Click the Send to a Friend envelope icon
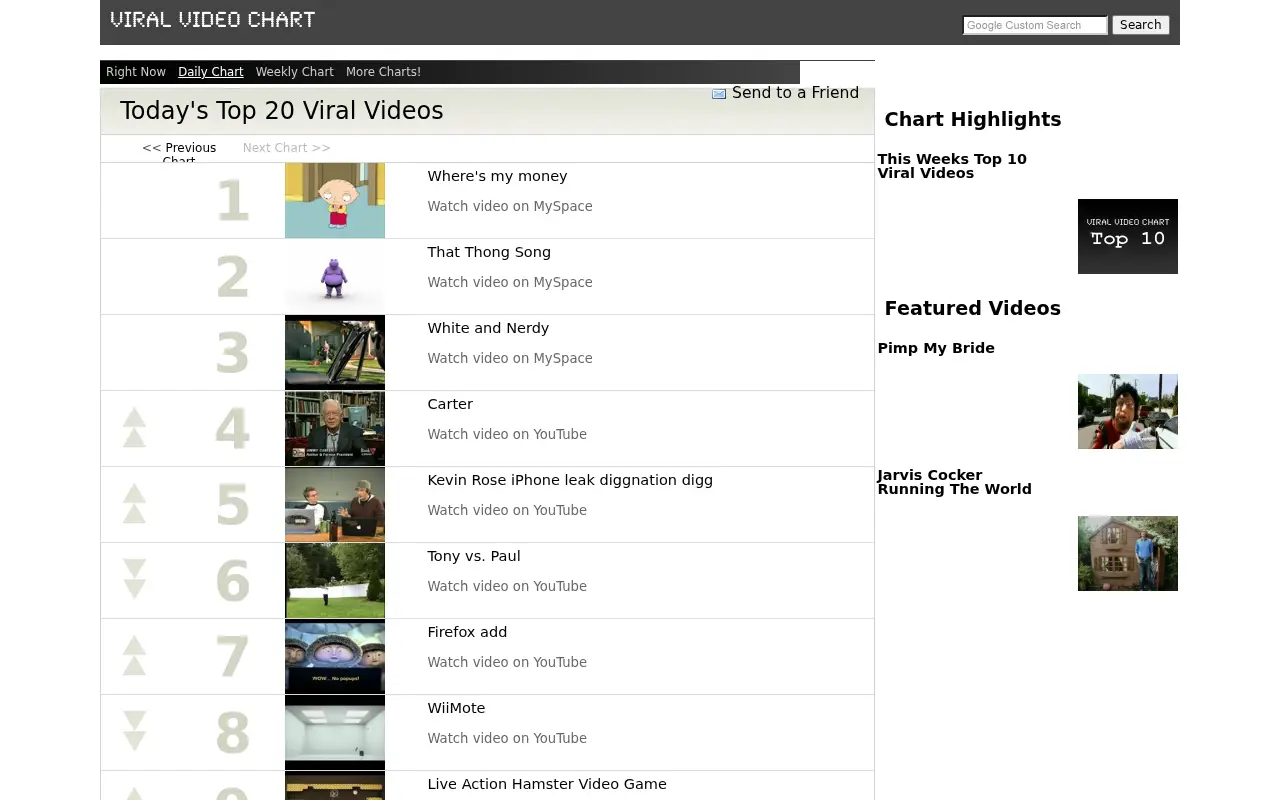 (x=719, y=94)
